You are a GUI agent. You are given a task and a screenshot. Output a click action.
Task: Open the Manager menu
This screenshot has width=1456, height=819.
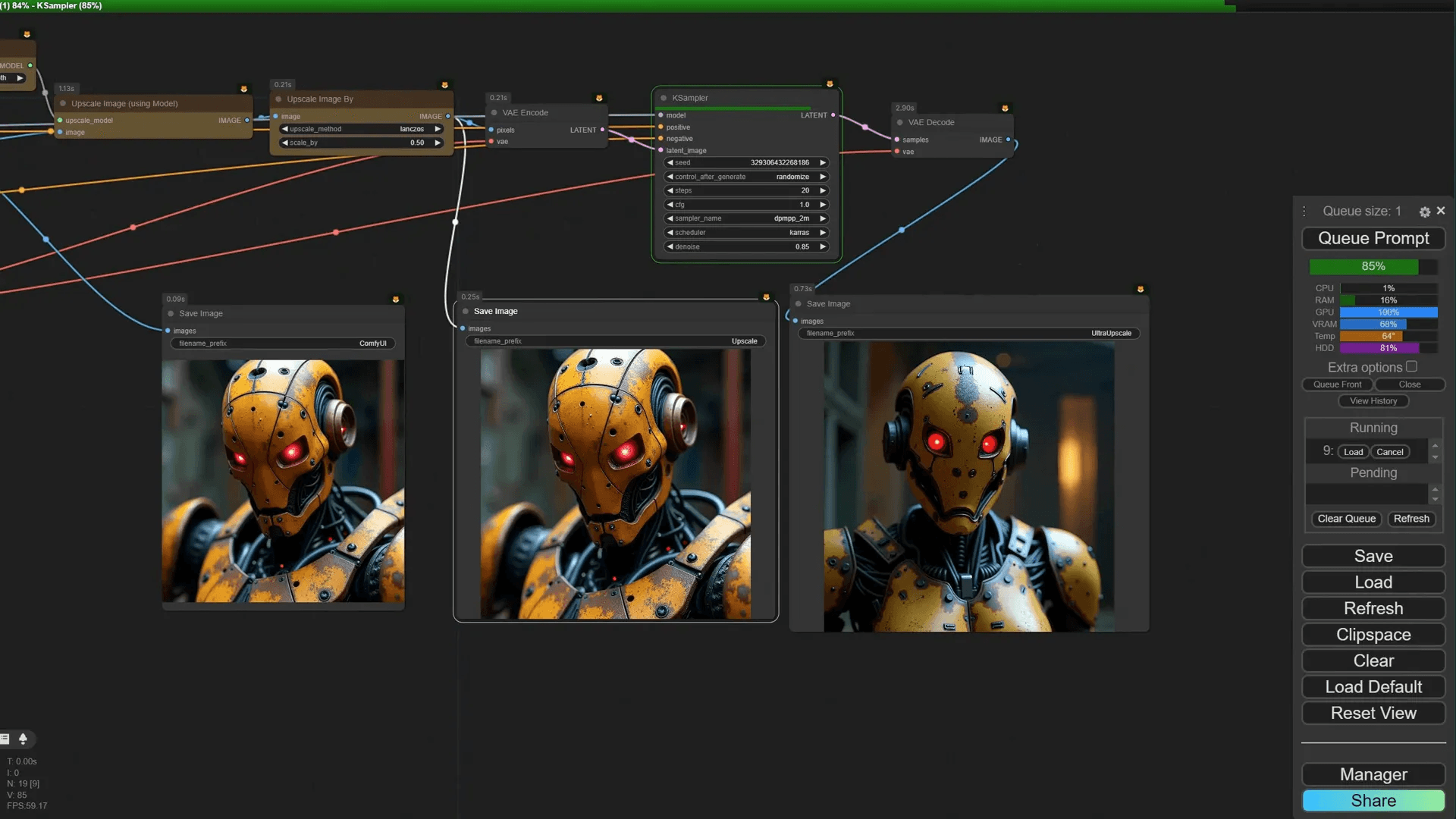(1373, 774)
